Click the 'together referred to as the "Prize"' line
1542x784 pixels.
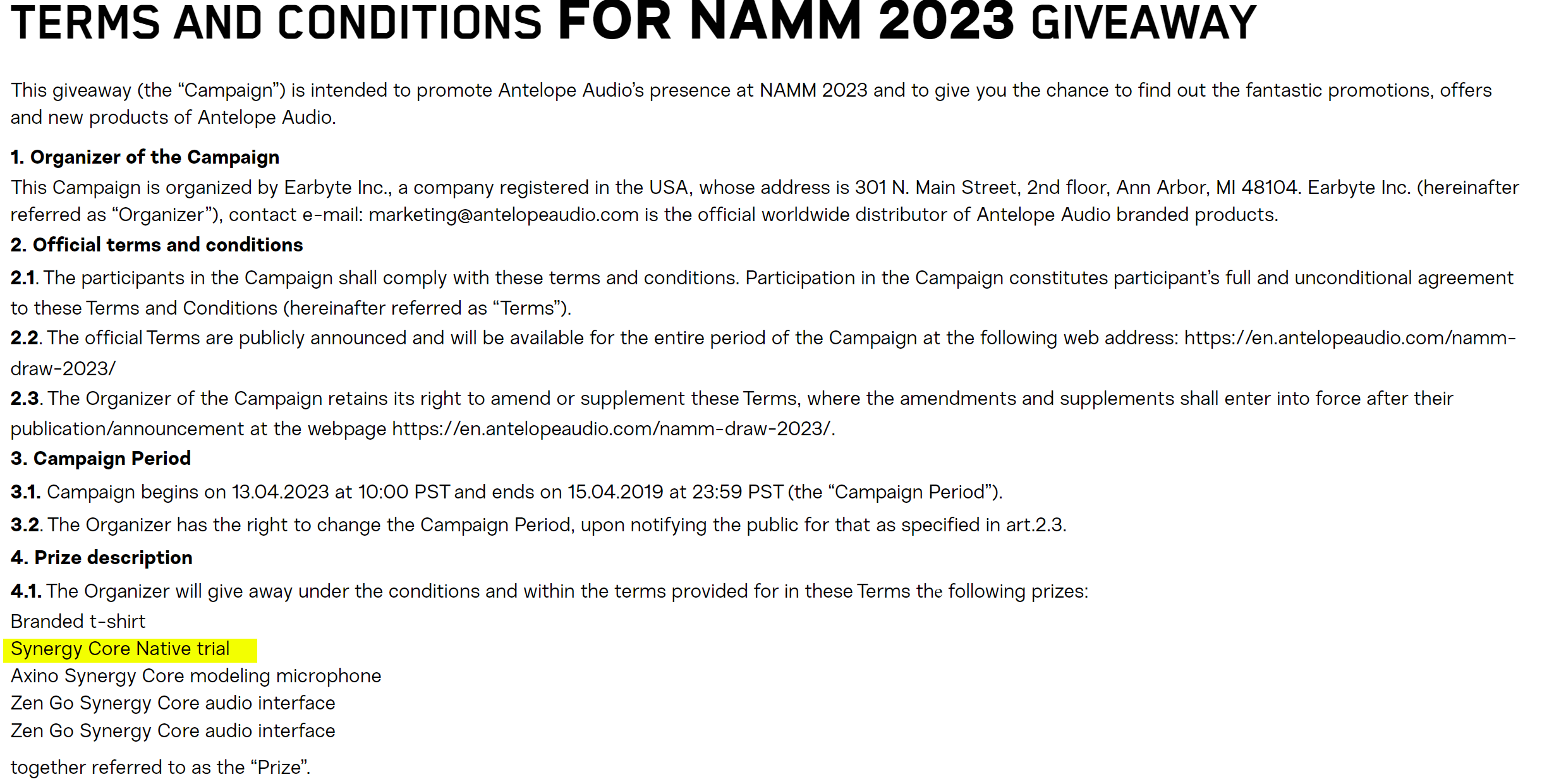tap(161, 768)
